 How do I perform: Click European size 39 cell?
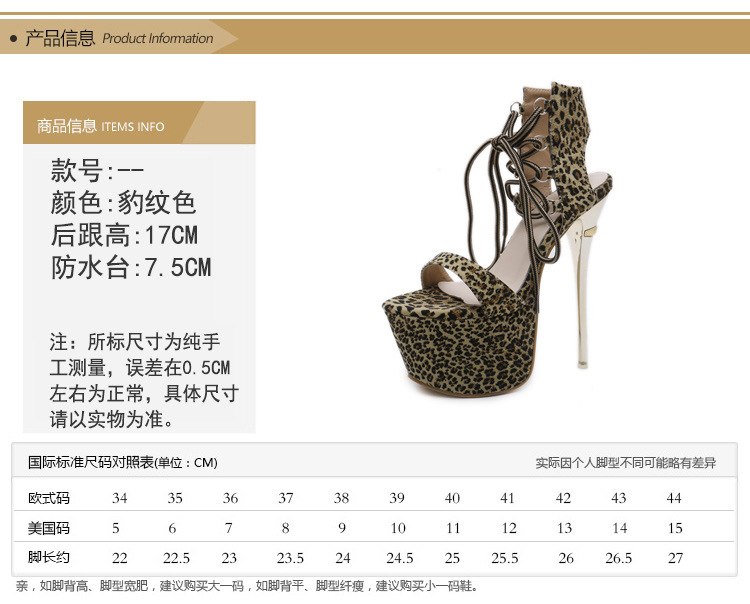(397, 498)
